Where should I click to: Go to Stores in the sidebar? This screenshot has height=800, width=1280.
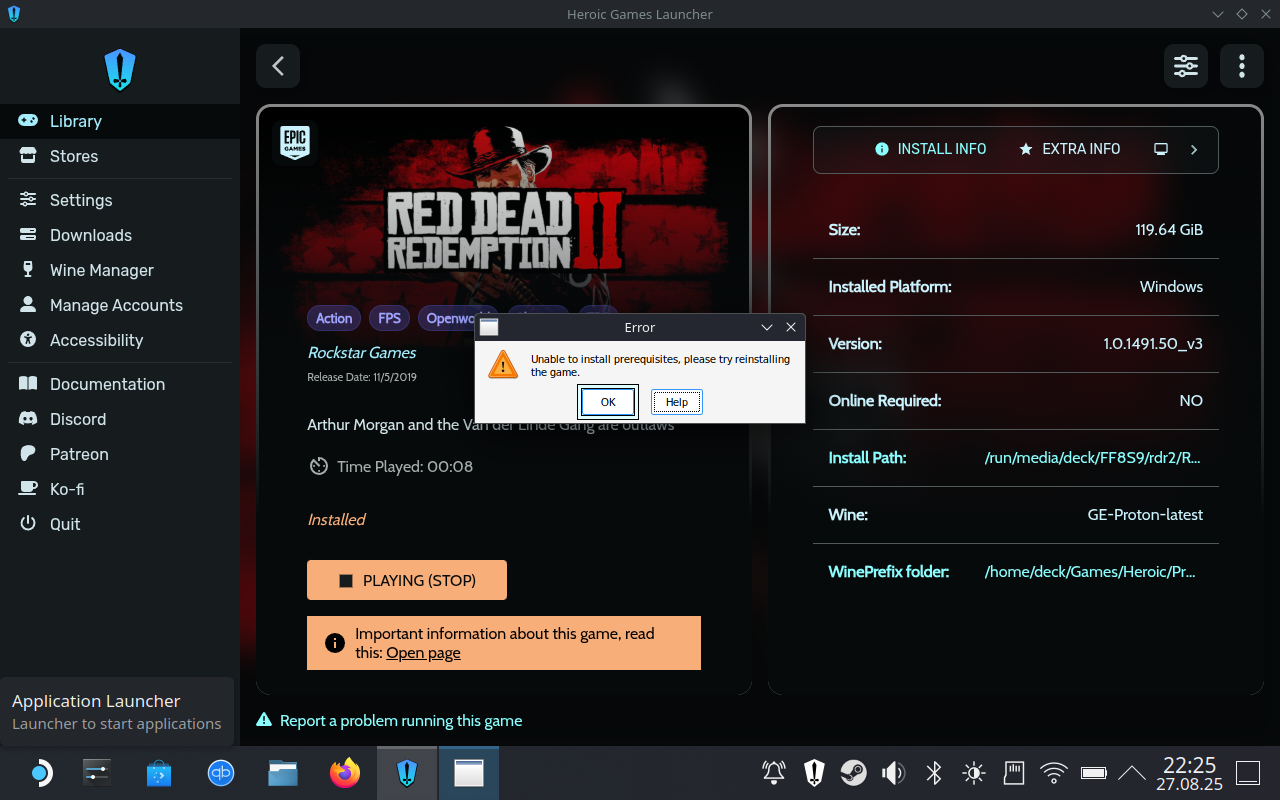tap(120, 156)
